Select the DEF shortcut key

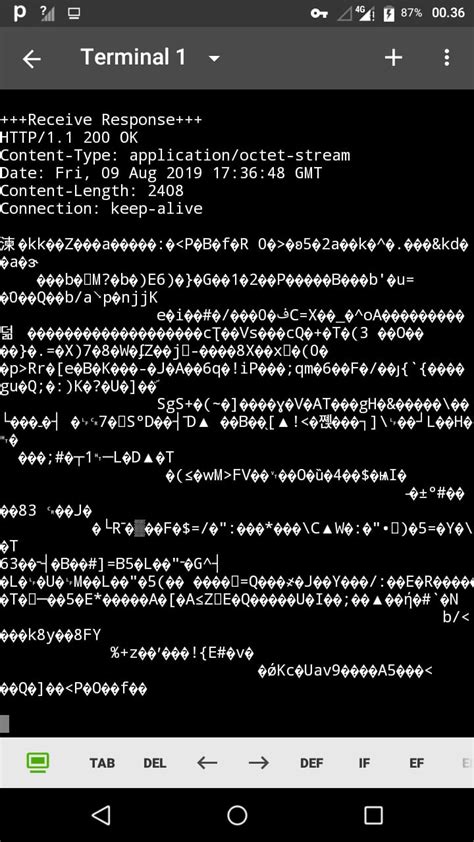click(311, 763)
